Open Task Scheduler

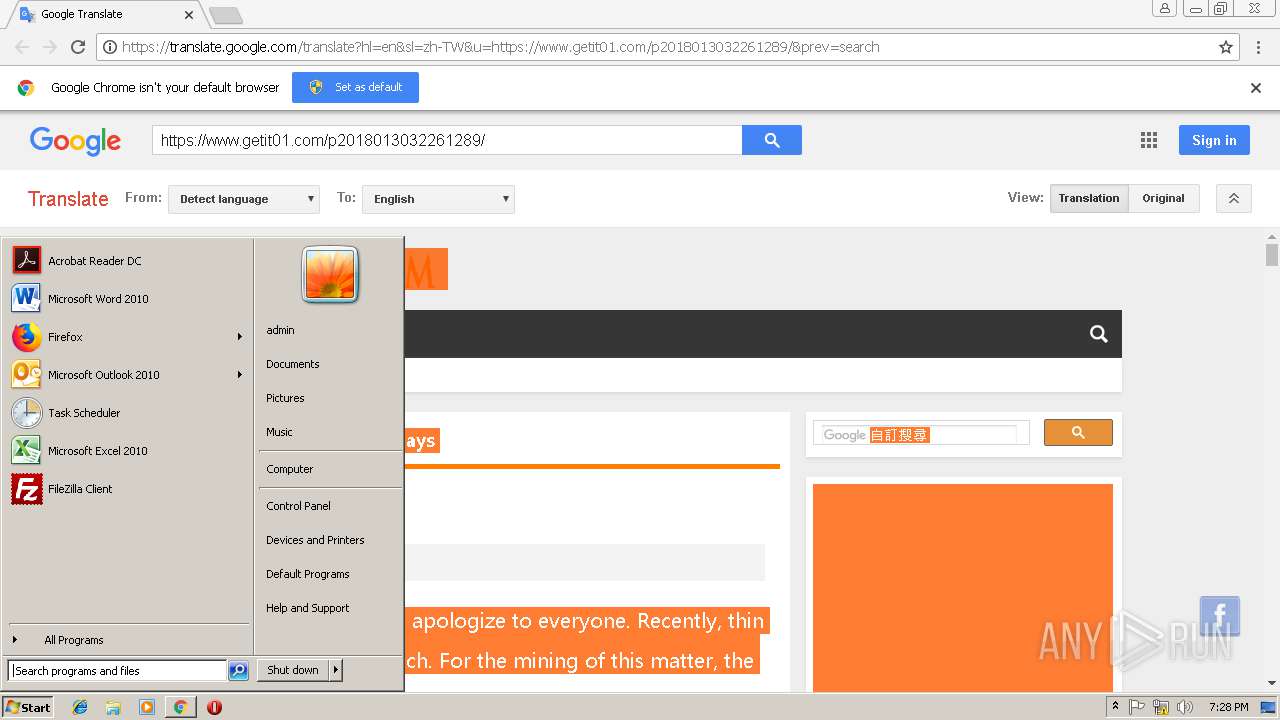point(127,413)
